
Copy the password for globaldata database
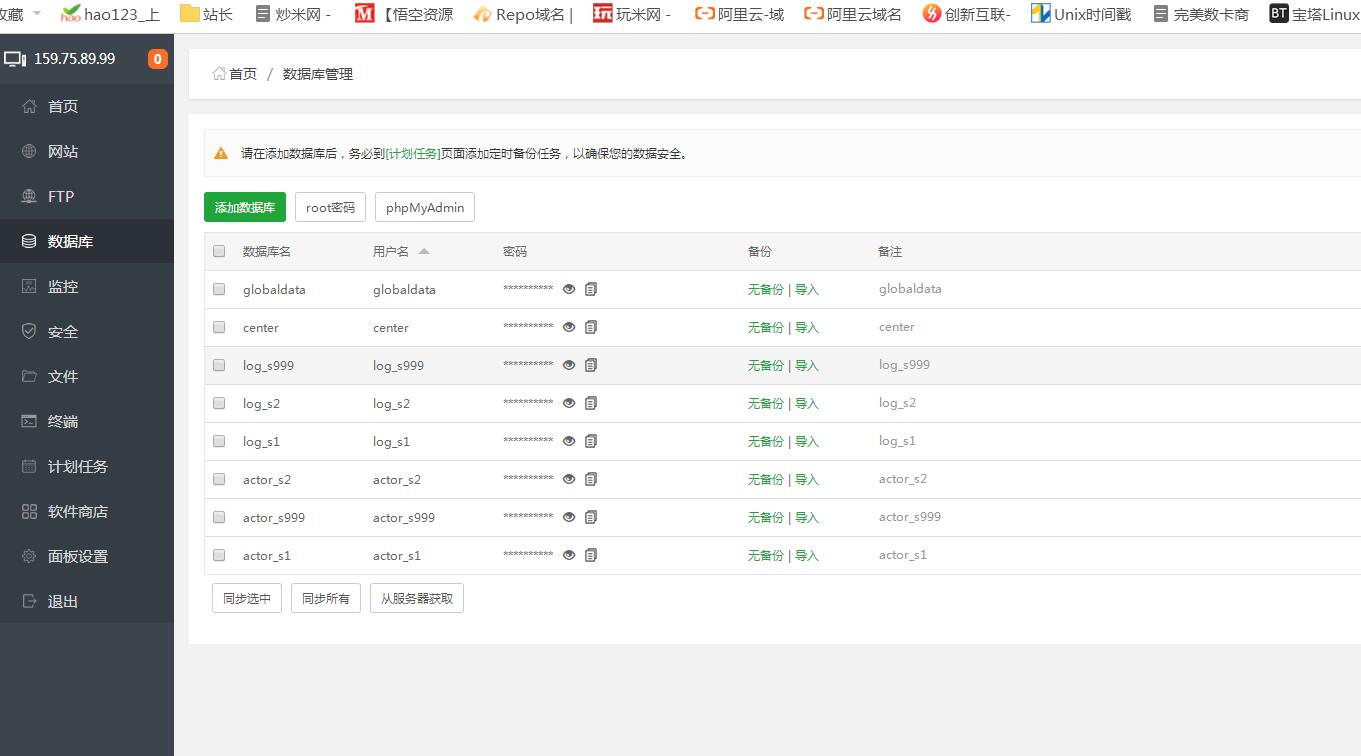(x=591, y=289)
